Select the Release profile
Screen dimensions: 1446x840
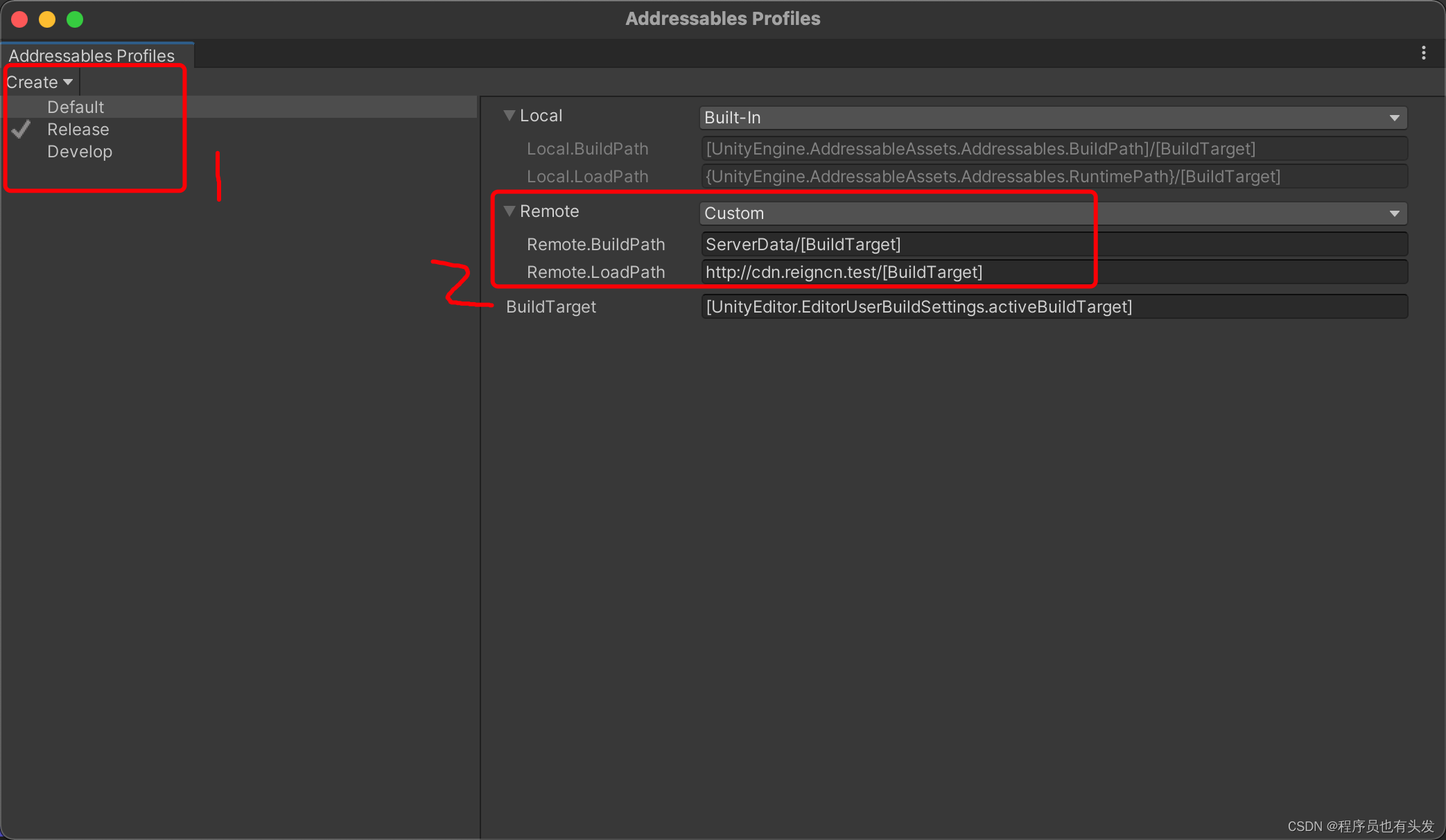tap(78, 129)
